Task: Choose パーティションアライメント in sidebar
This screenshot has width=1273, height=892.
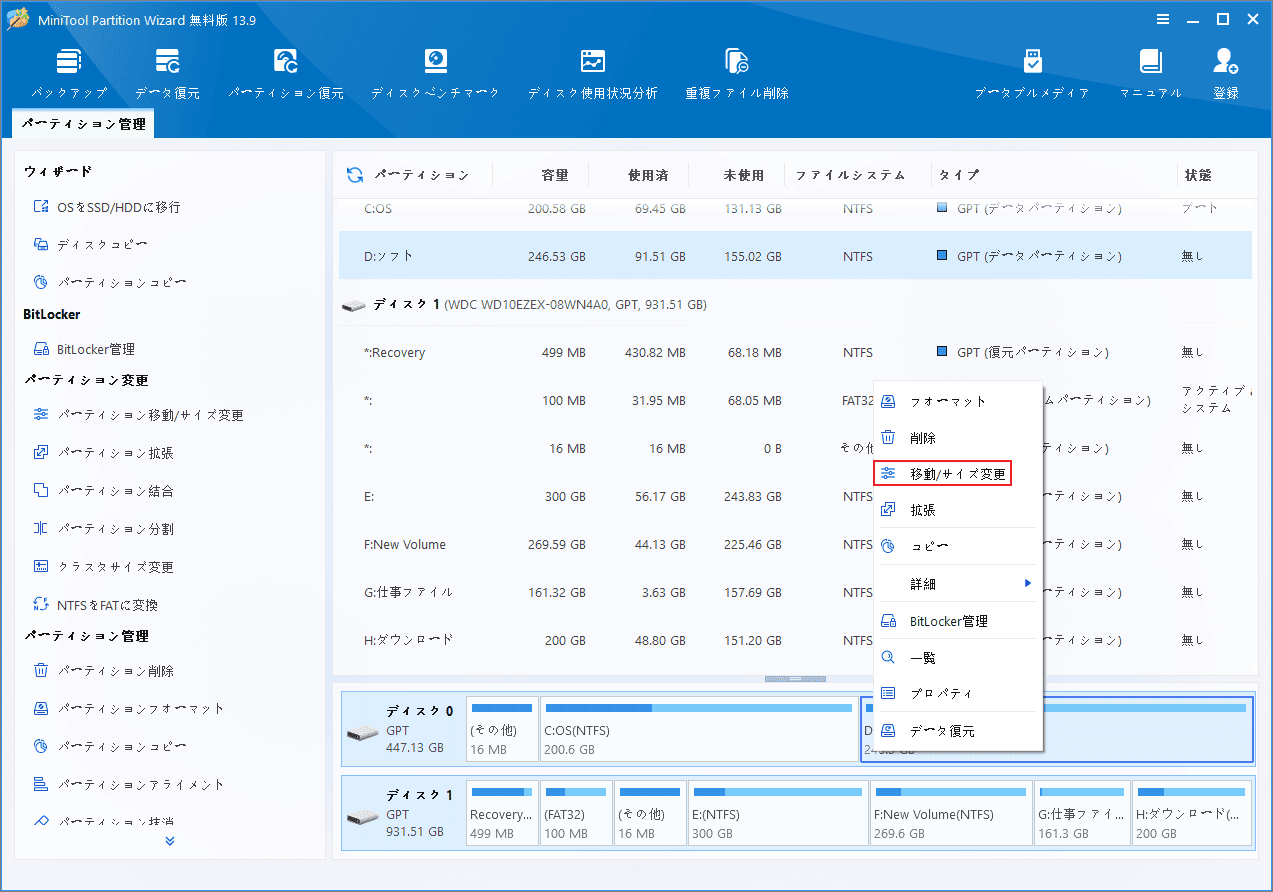Action: [x=129, y=785]
